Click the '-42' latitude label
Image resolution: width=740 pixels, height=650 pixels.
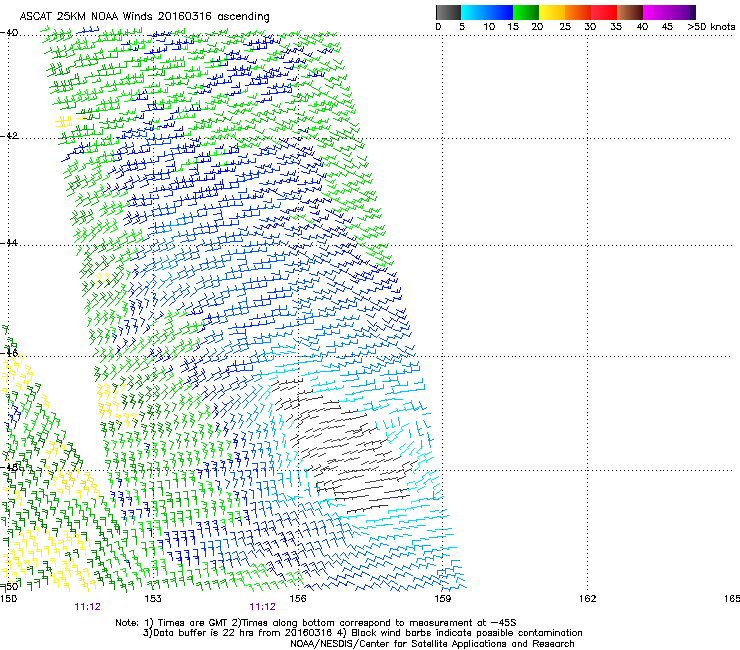coord(9,136)
